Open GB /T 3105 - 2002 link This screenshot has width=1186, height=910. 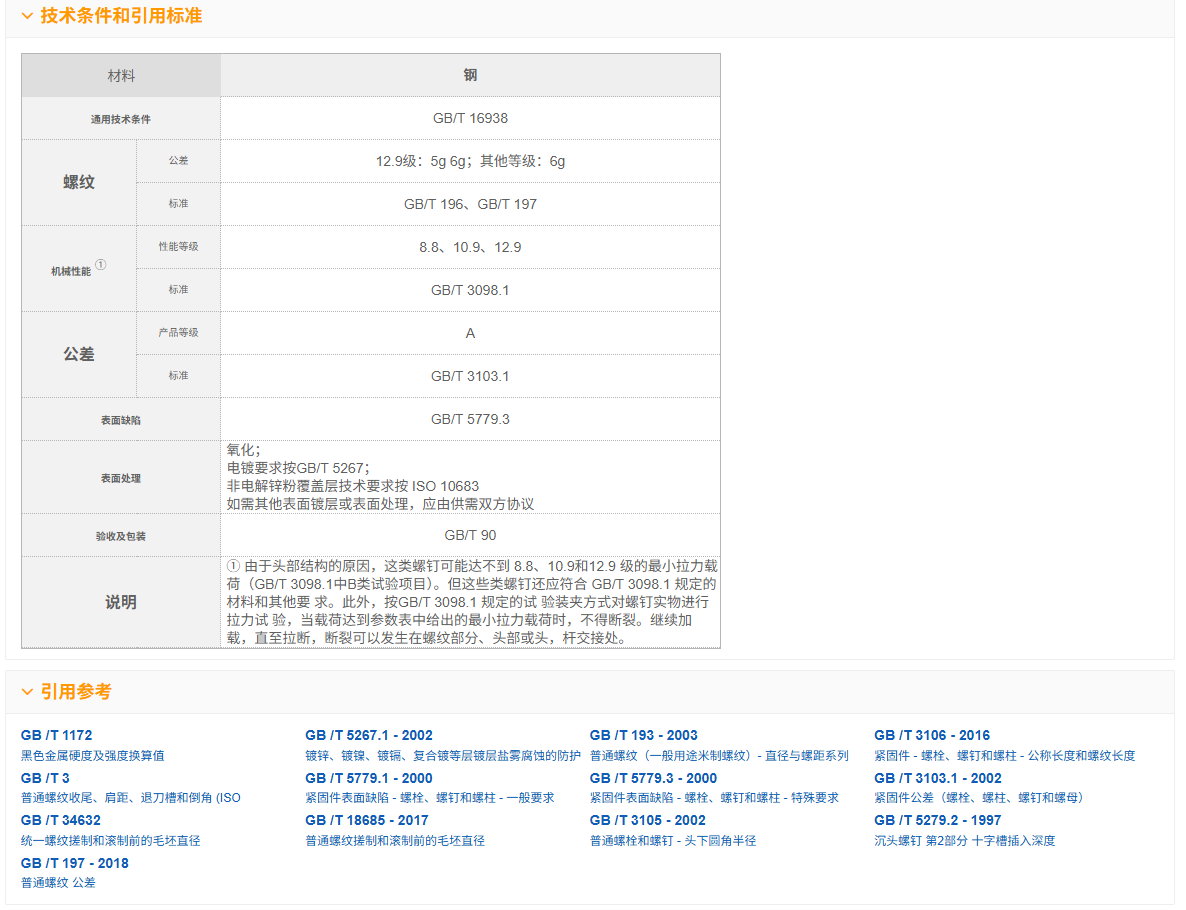(647, 820)
